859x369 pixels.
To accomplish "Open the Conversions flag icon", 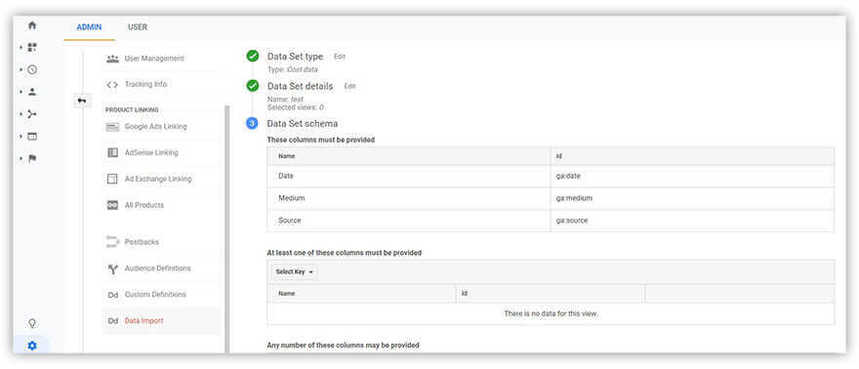I will [32, 158].
